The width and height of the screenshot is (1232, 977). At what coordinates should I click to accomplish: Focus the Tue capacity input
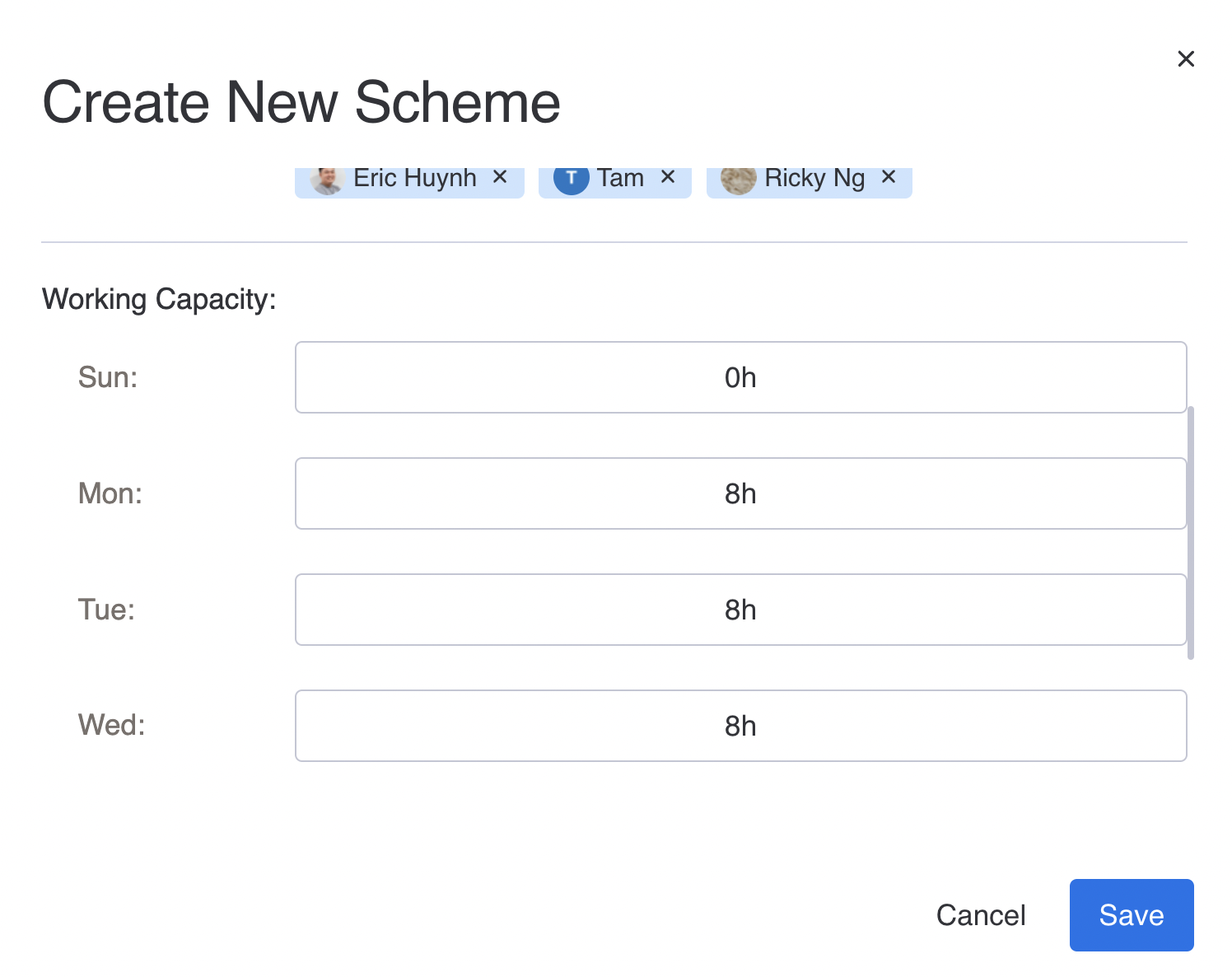pos(740,610)
